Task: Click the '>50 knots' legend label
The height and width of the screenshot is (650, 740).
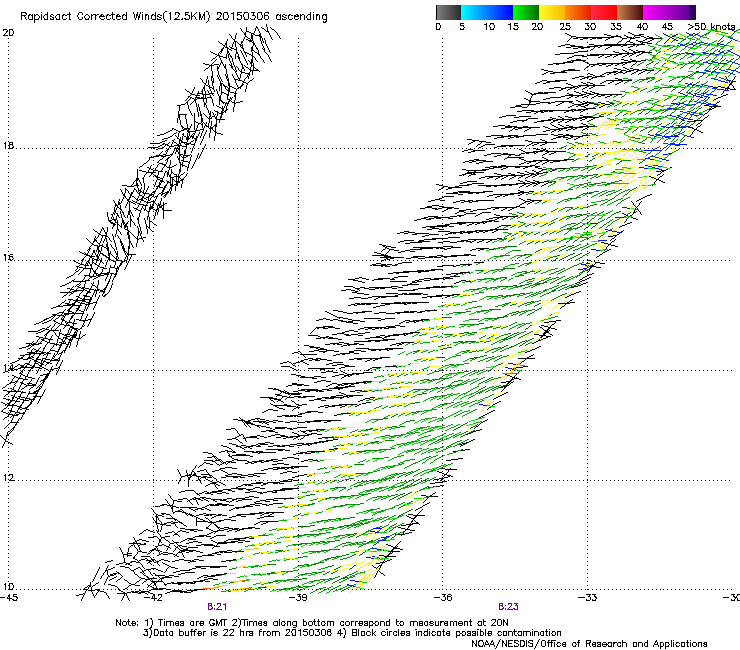Action: pos(712,27)
